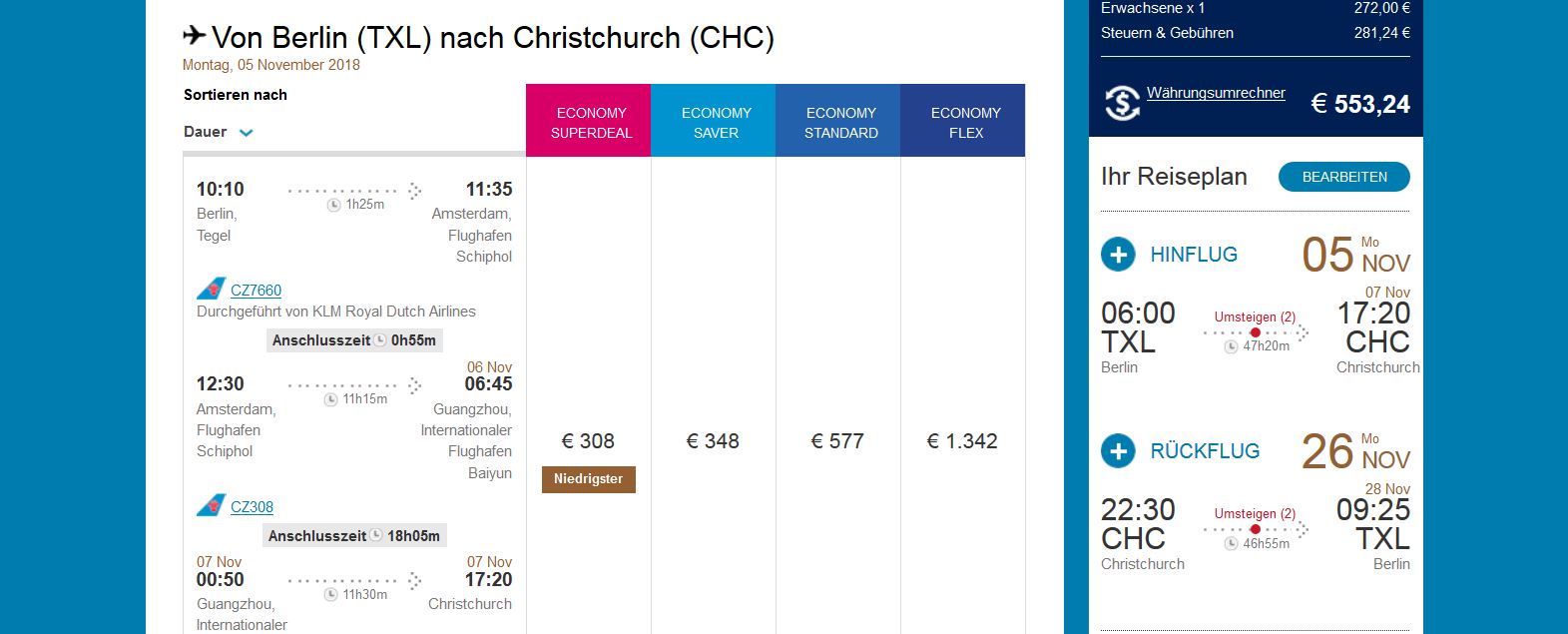The width and height of the screenshot is (1568, 634).
Task: Click the clock icon next to 1h25m duration
Action: click(x=334, y=205)
